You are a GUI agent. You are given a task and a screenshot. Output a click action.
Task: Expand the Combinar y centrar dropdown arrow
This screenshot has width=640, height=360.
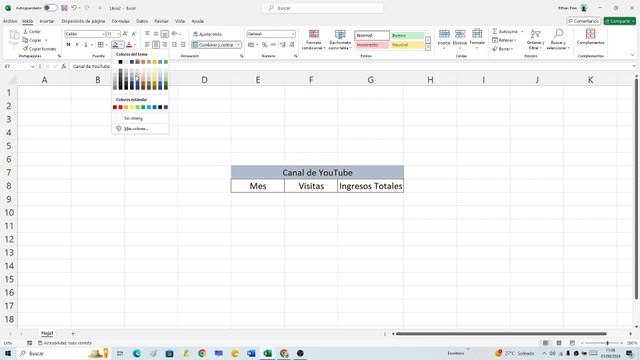coord(238,44)
